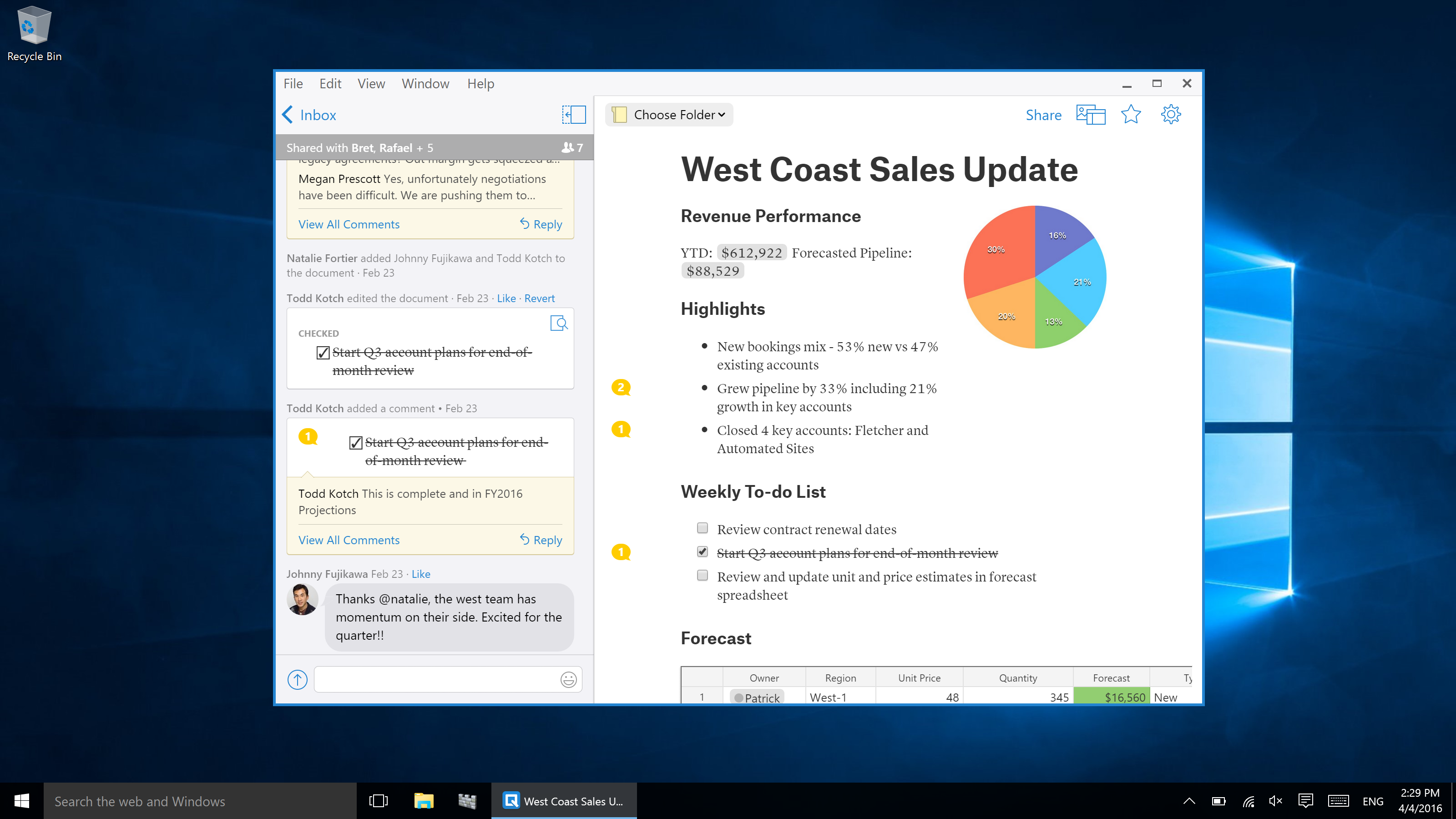Check Review contract renewal dates
Screen dimensions: 1456x819
tap(703, 528)
